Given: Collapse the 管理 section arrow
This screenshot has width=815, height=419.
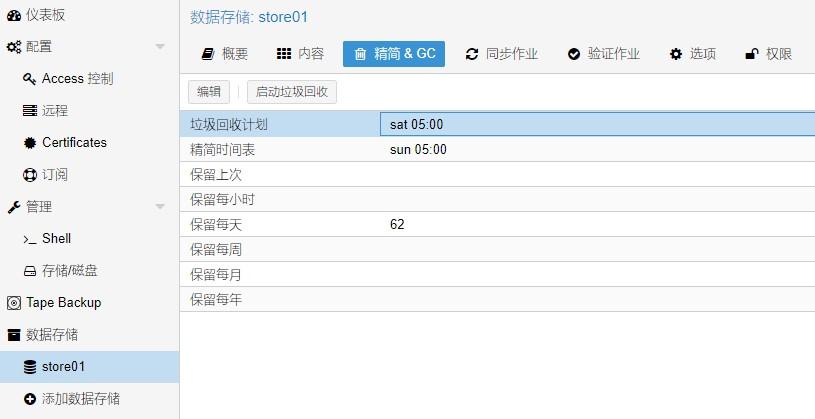Looking at the screenshot, I should [x=160, y=207].
